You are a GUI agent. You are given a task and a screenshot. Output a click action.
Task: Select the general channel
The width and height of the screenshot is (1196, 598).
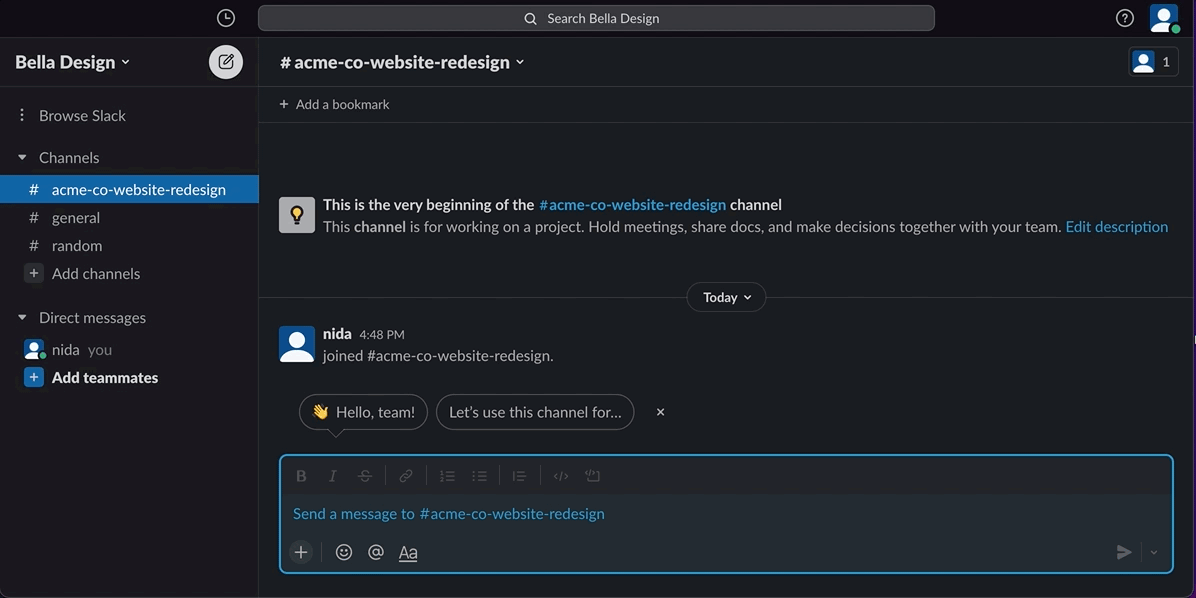[x=76, y=218]
